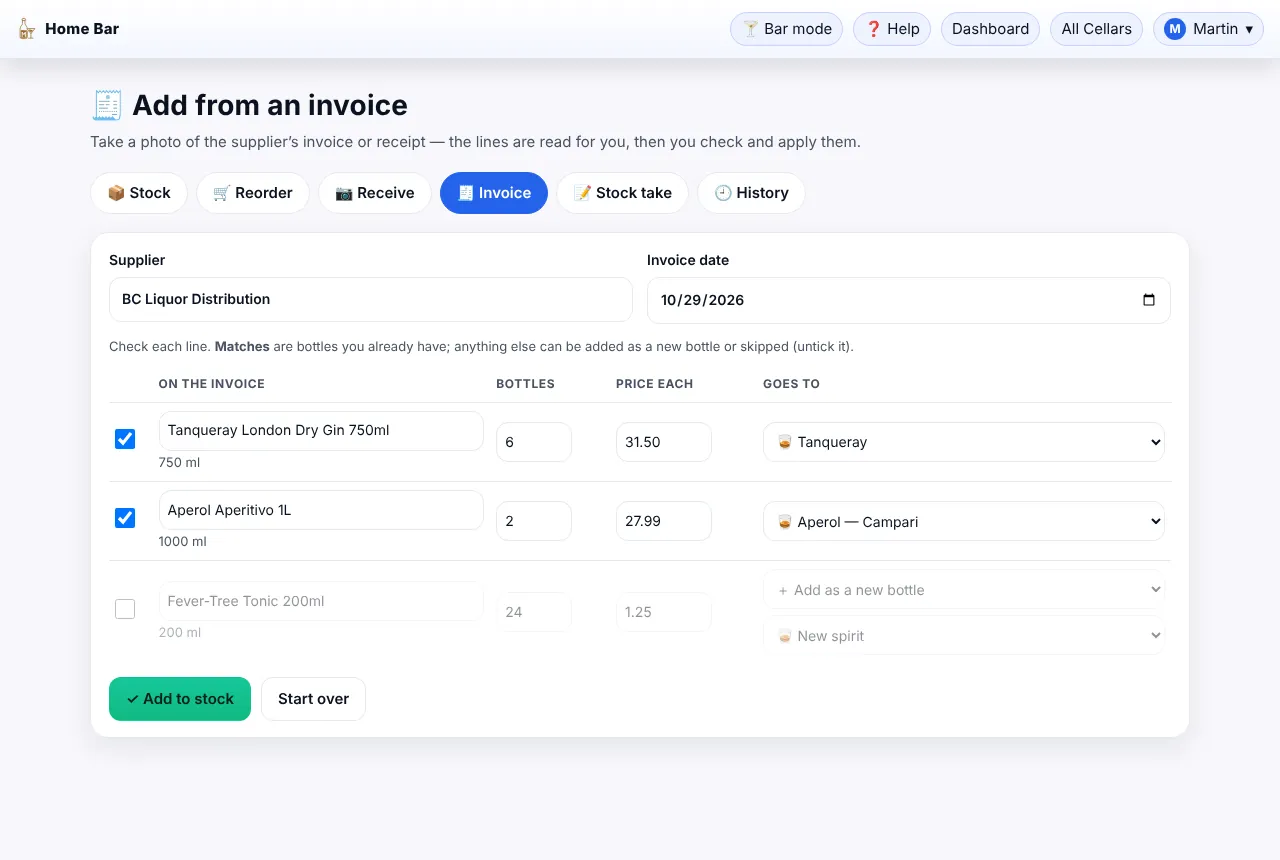This screenshot has width=1280, height=860.
Task: Open the History tab
Action: point(751,193)
